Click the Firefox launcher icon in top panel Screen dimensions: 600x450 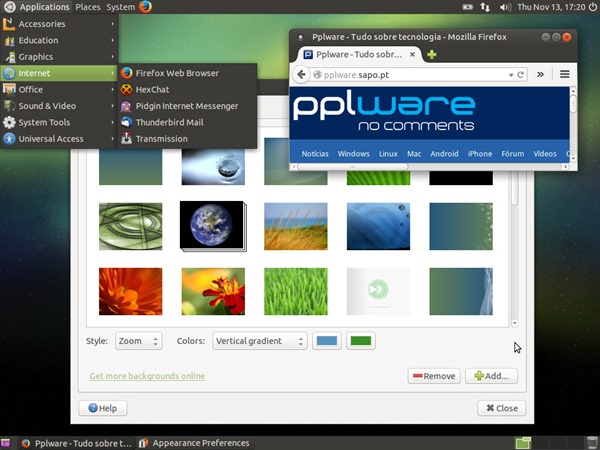(x=145, y=7)
